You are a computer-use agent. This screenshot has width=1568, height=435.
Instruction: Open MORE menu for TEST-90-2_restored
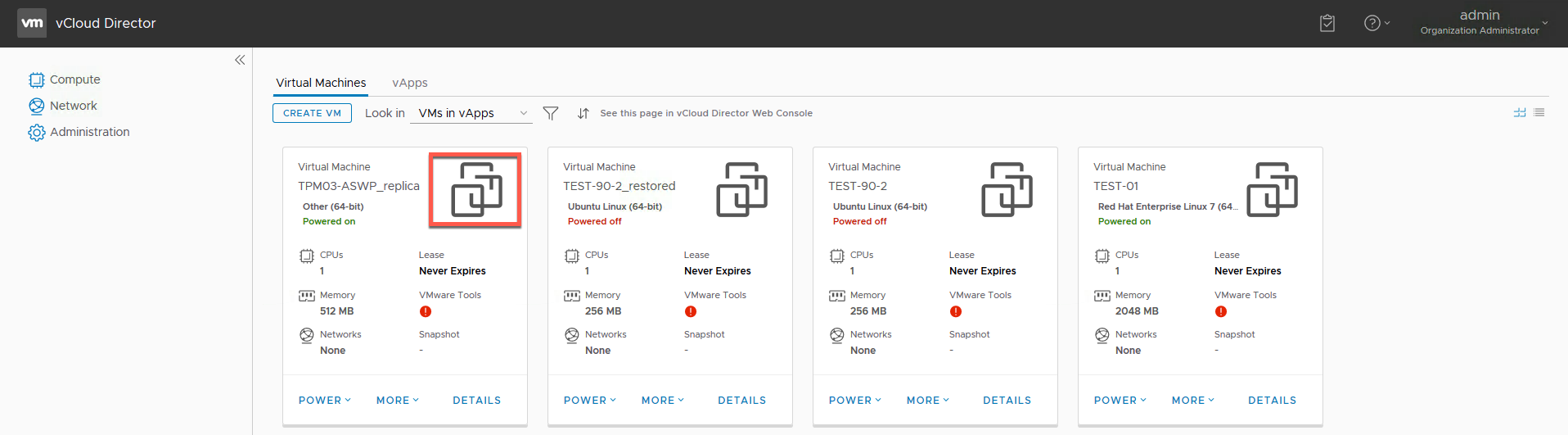tap(663, 401)
